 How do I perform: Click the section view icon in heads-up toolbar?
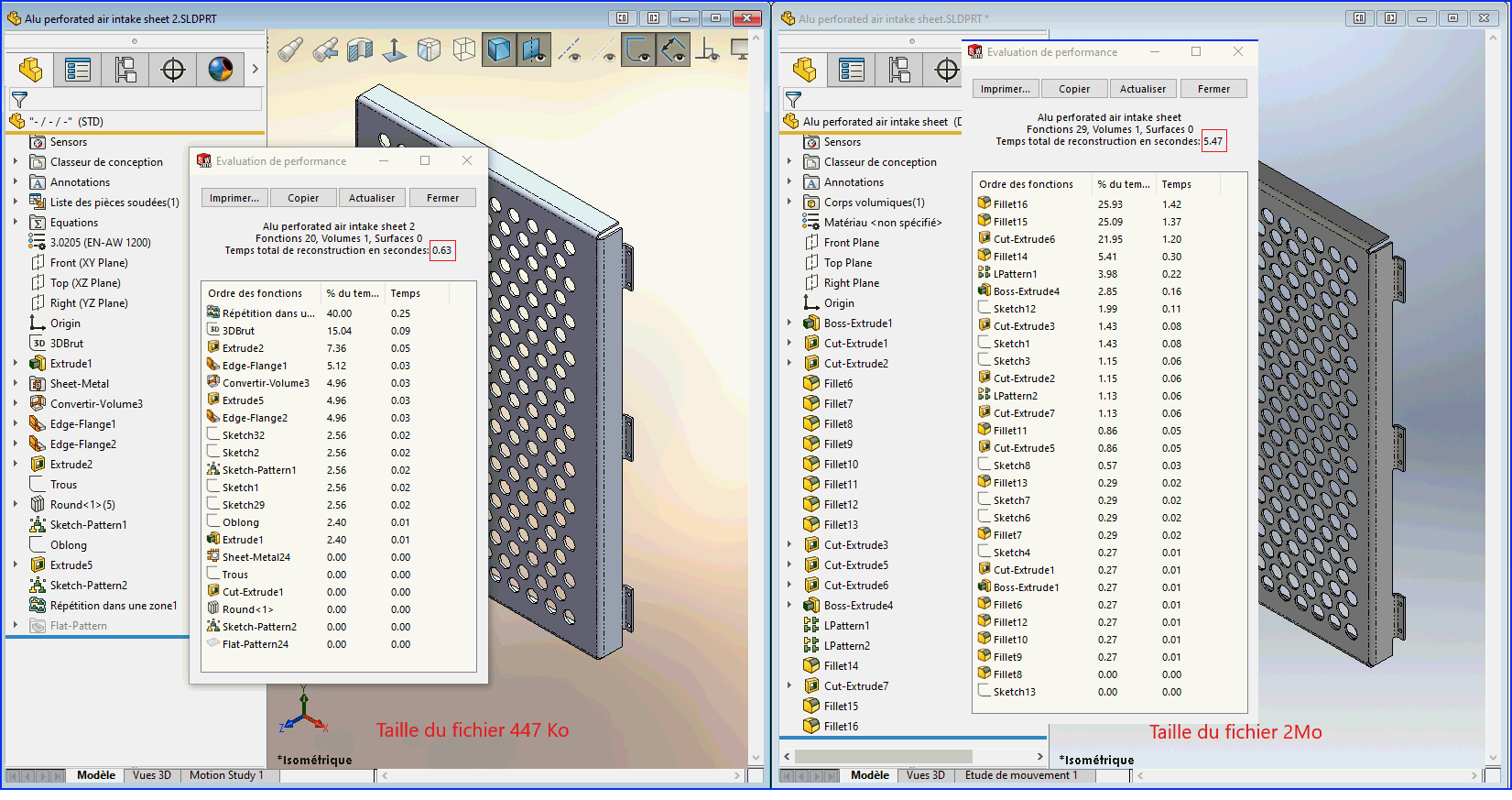[360, 49]
